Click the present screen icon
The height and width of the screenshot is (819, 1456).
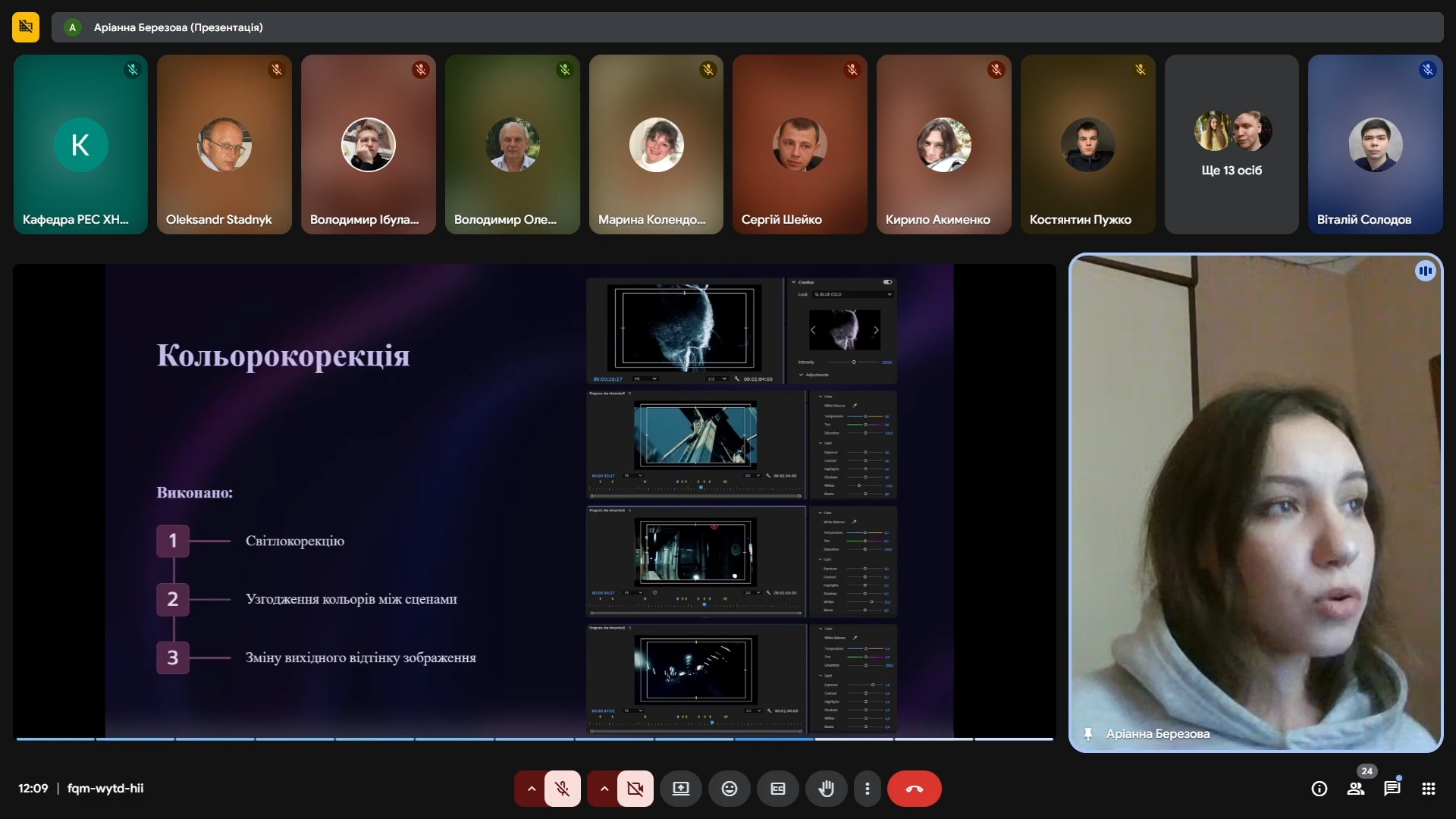(680, 789)
